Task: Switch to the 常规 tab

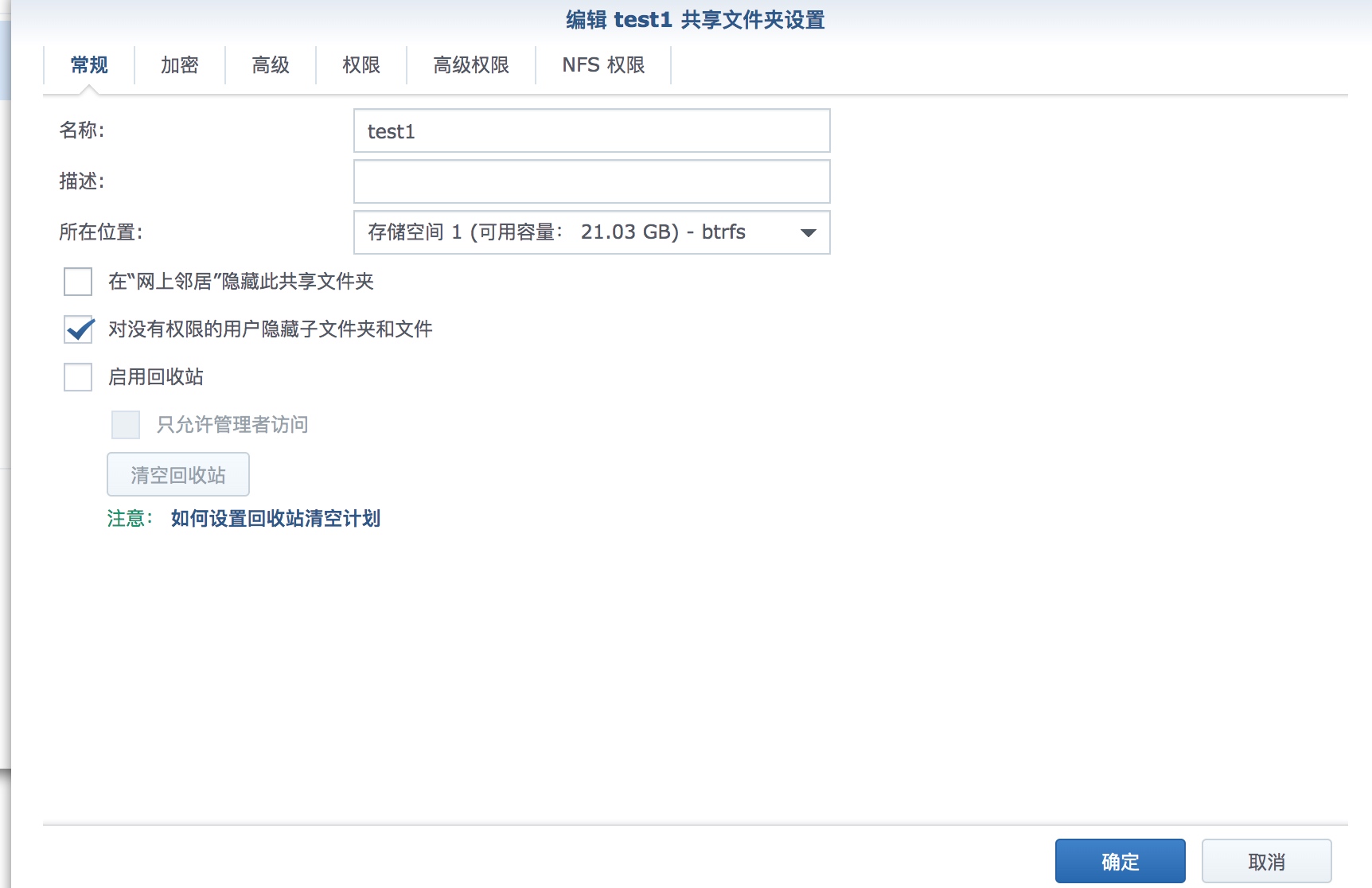Action: pos(89,65)
